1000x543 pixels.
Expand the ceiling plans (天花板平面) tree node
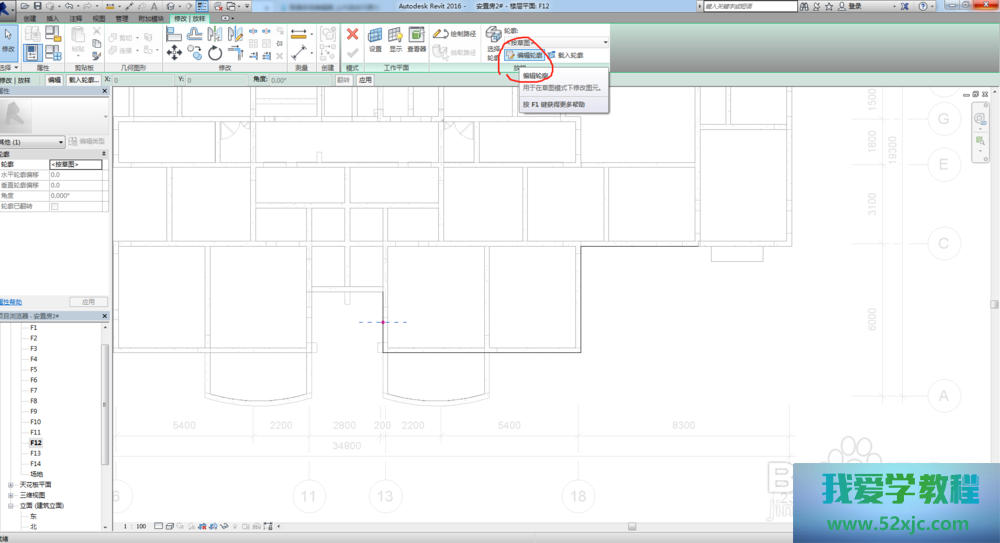pos(11,484)
